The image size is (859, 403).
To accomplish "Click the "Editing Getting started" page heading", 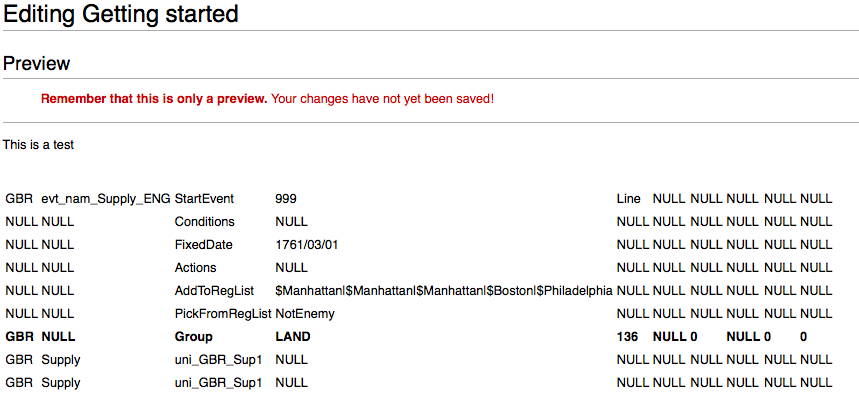I will (121, 15).
